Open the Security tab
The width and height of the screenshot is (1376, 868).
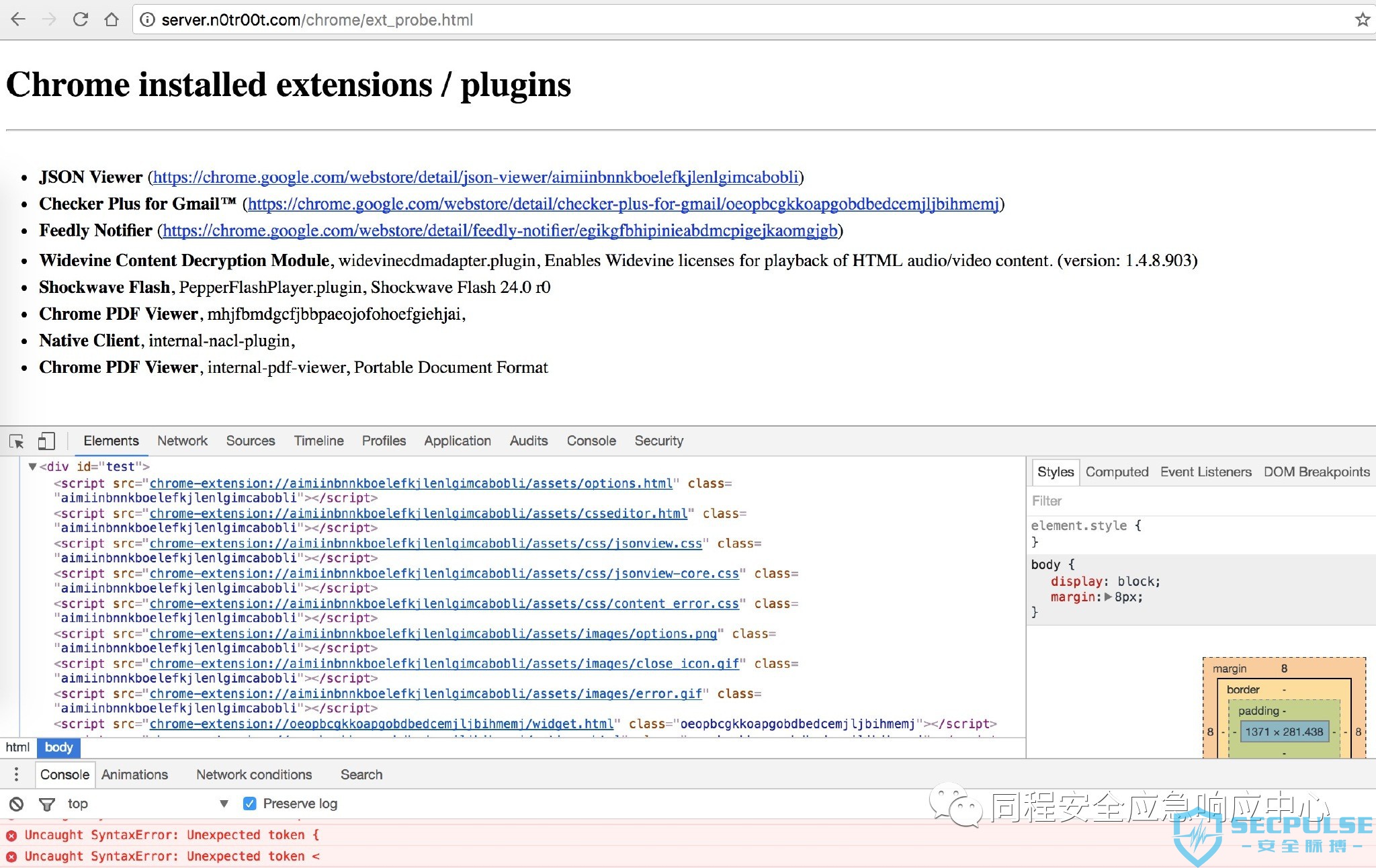pyautogui.click(x=659, y=441)
